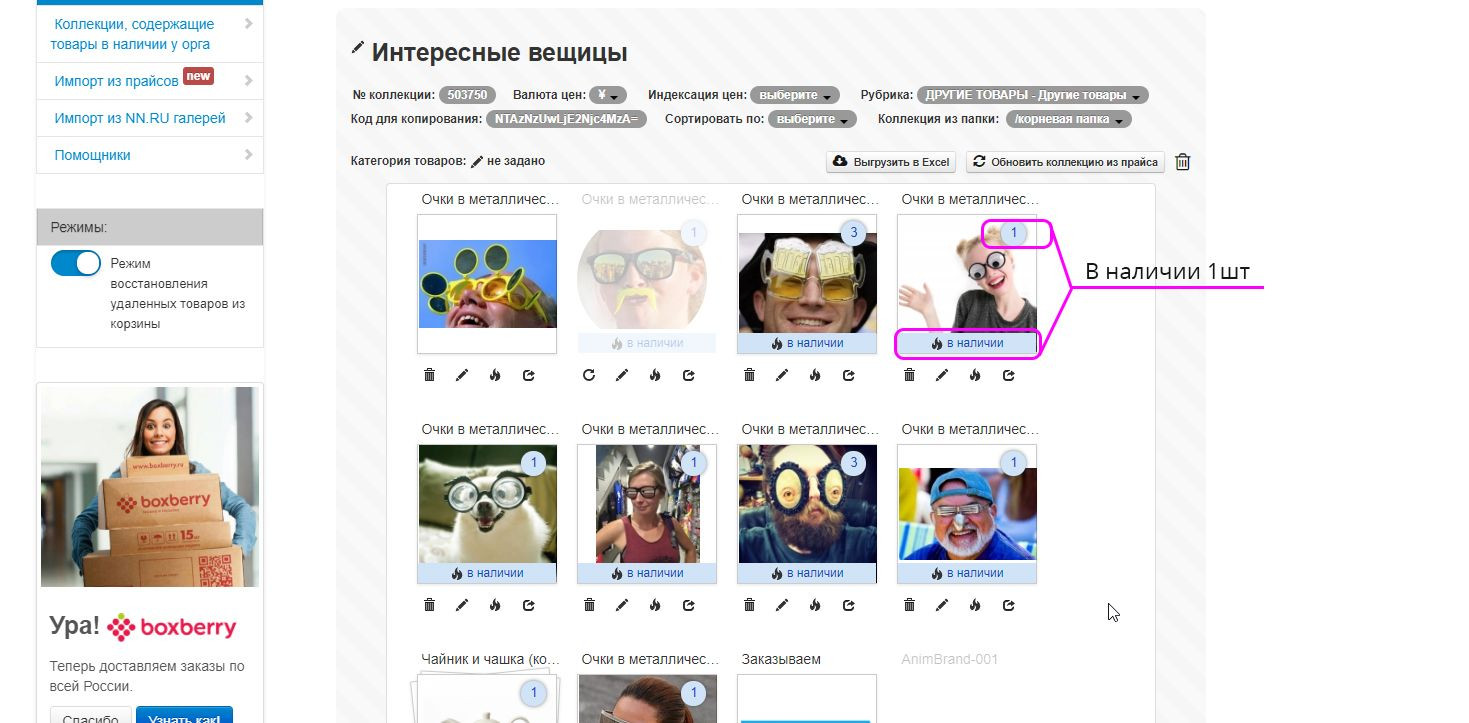Image resolution: width=1469 pixels, height=723 pixels.
Task: Edit Категория товаров with pencil icon
Action: [477, 161]
